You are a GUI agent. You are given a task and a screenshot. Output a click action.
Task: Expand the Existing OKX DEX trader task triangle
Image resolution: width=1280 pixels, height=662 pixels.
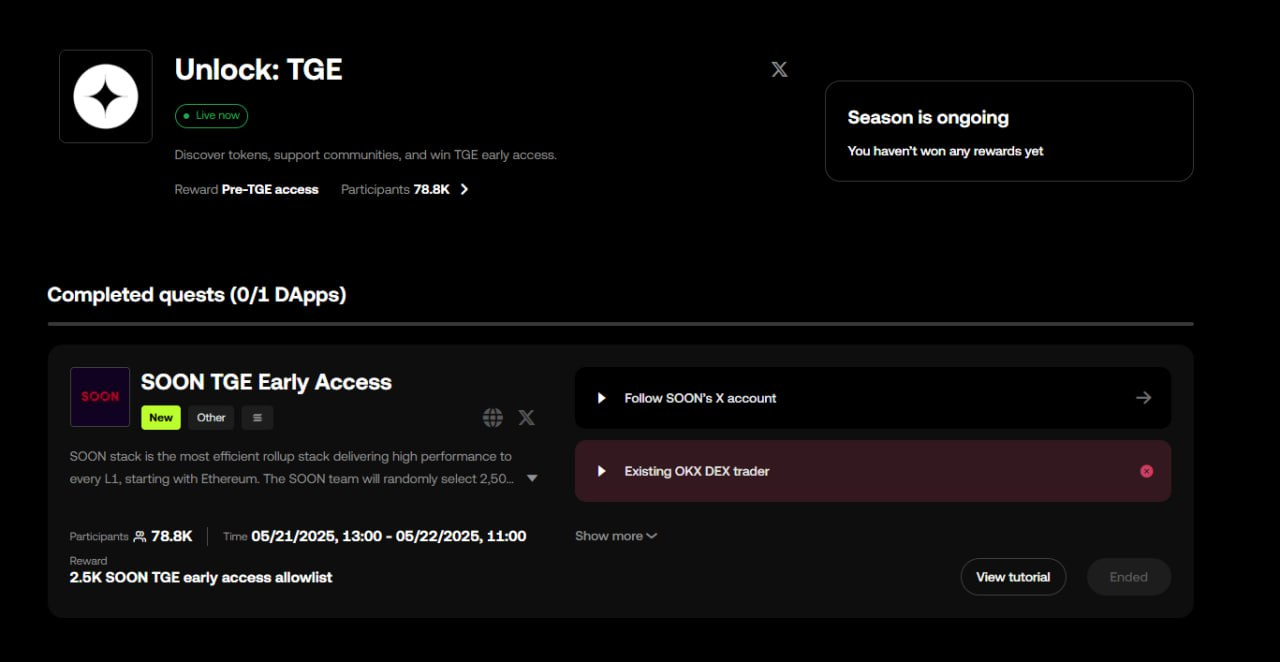[x=602, y=471]
